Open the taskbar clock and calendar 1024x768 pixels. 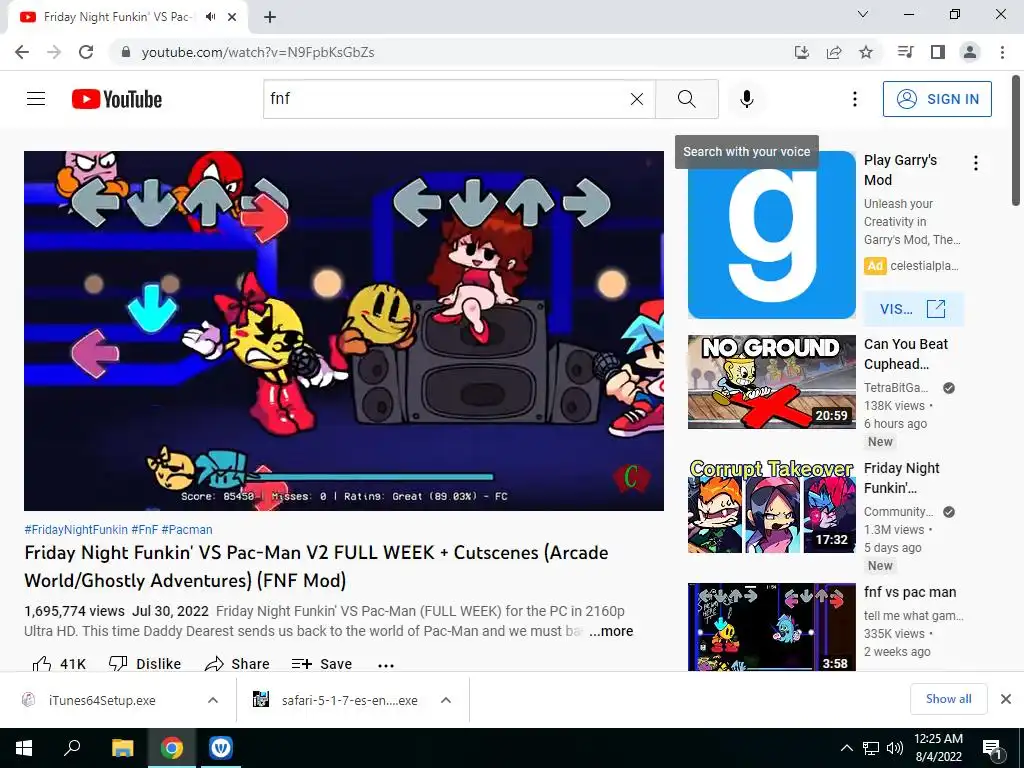[938, 748]
